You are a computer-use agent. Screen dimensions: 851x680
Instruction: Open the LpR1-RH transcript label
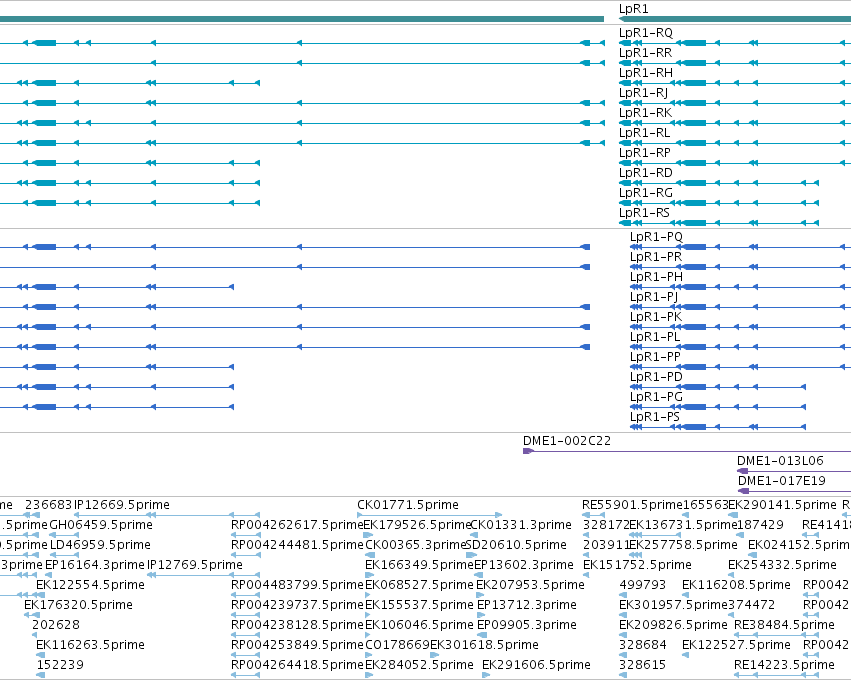pyautogui.click(x=646, y=73)
